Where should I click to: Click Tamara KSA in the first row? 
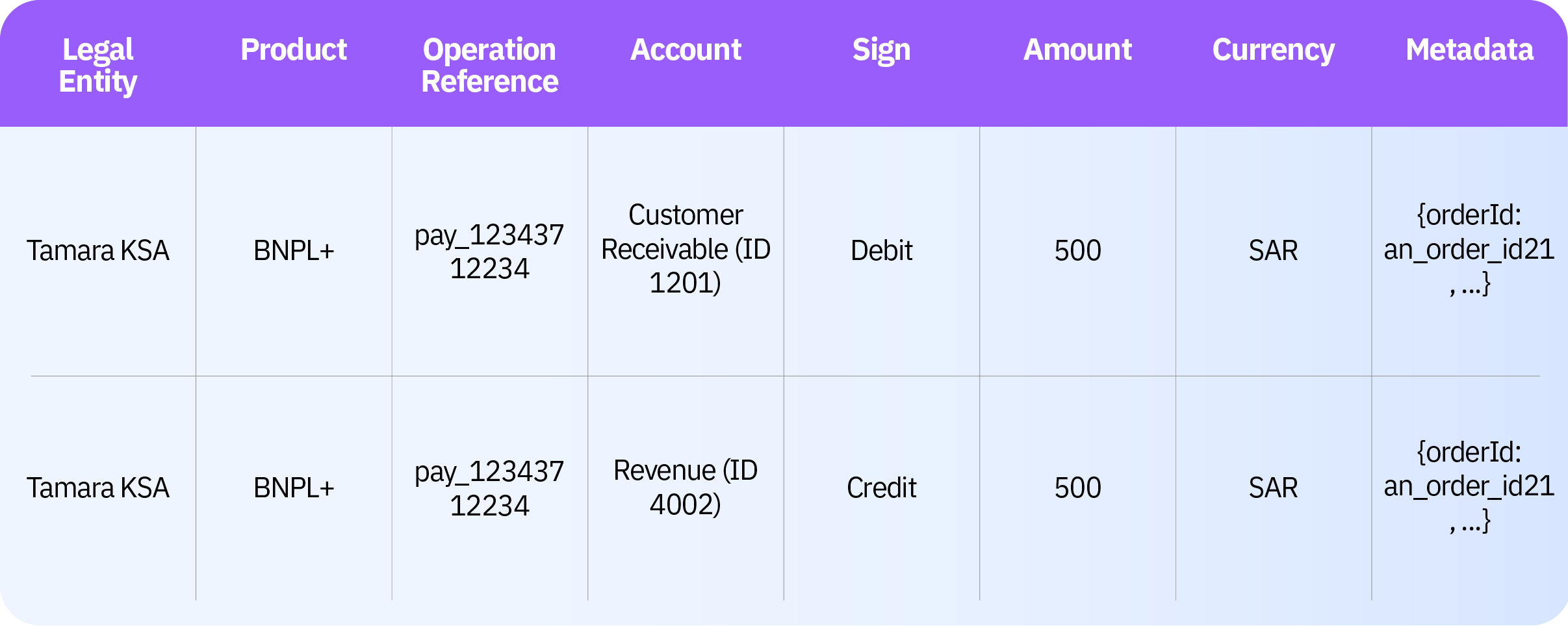[98, 250]
